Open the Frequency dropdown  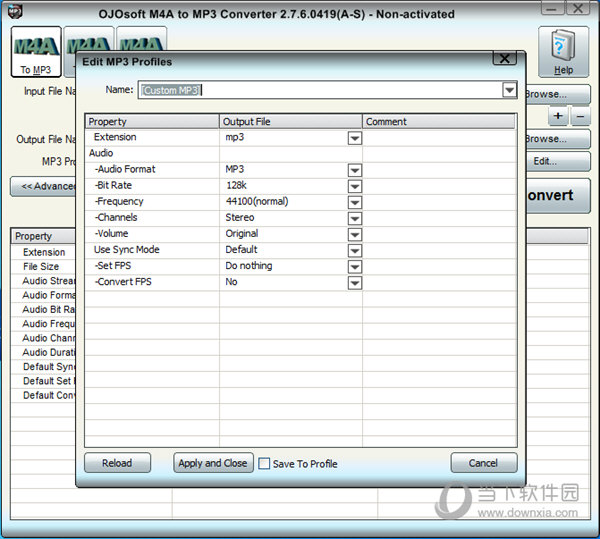tap(355, 202)
